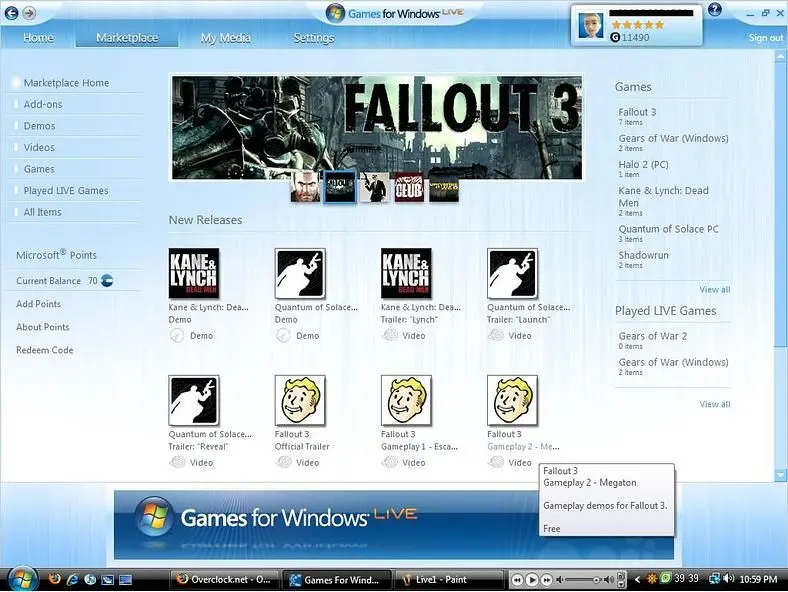Image resolution: width=788 pixels, height=592 pixels.
Task: Click the Gamerscore G icon
Action: coord(615,37)
